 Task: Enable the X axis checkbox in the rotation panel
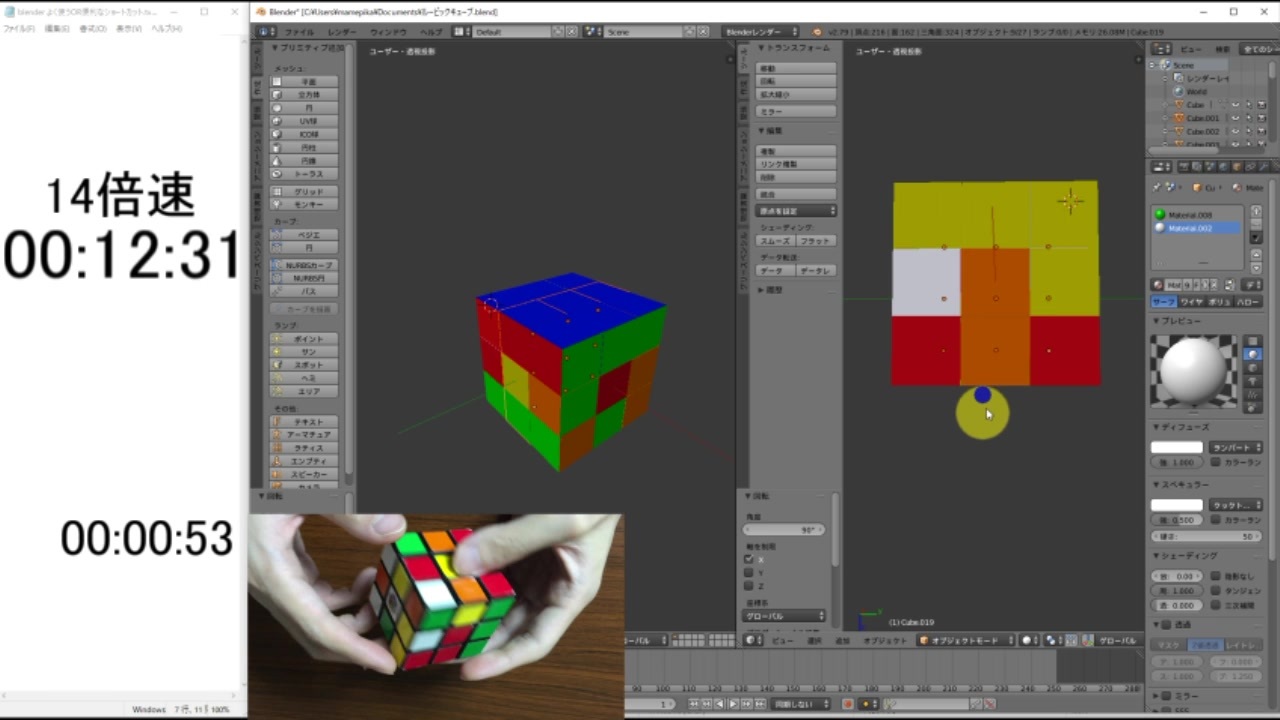[x=748, y=559]
